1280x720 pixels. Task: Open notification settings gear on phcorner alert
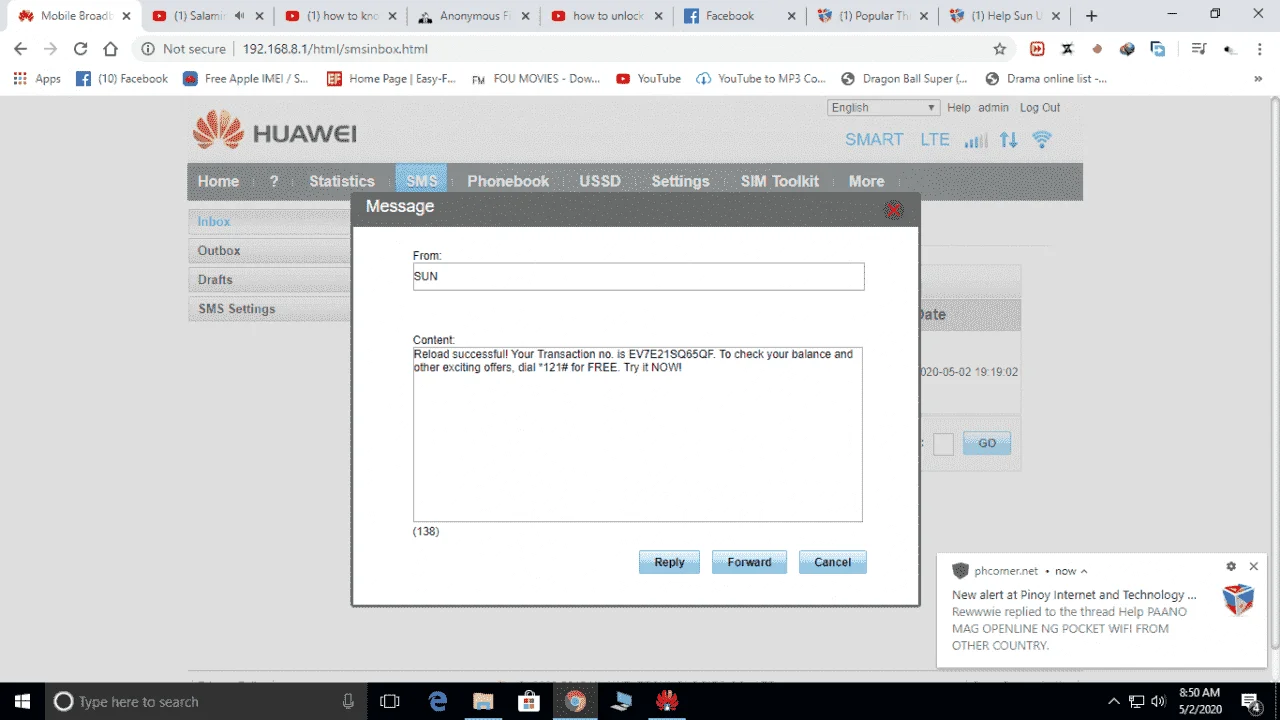click(x=1231, y=567)
